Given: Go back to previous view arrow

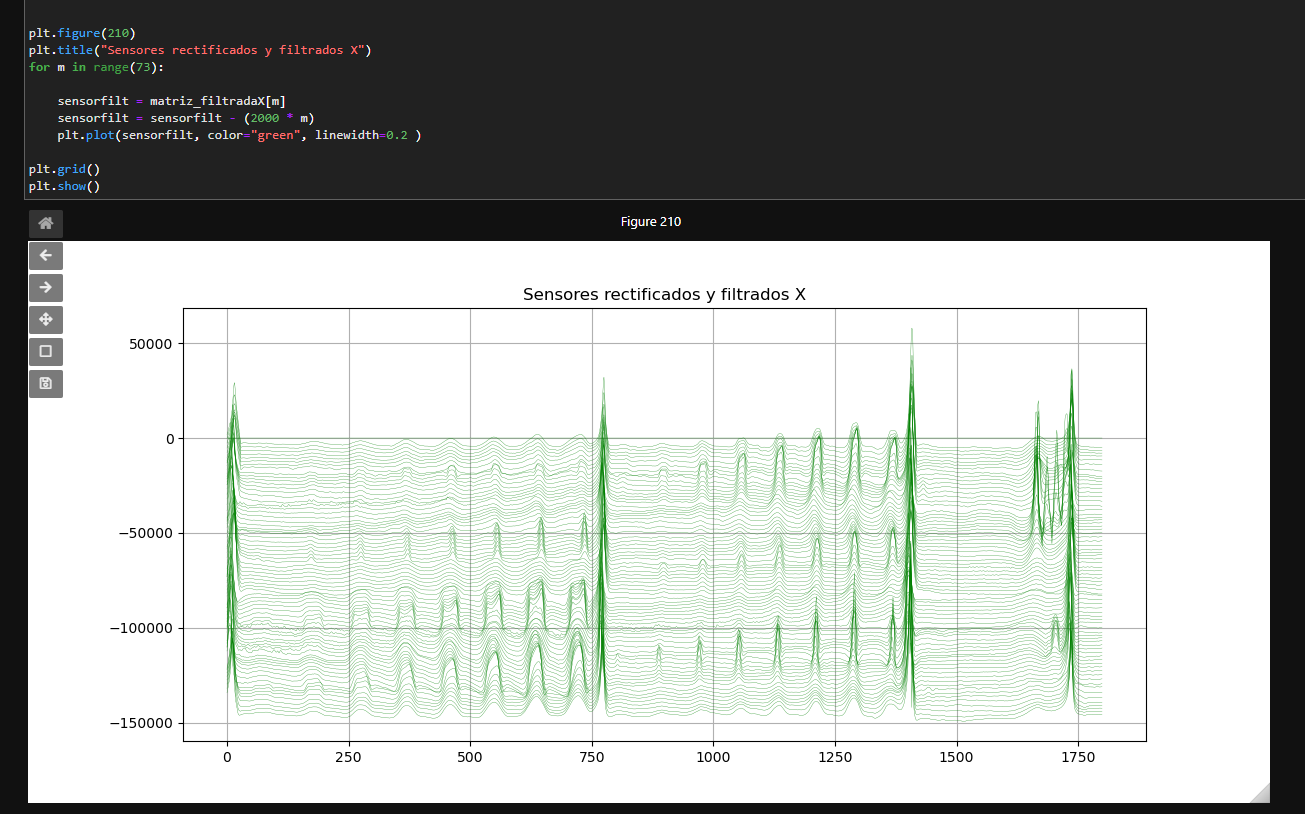Looking at the screenshot, I should pos(45,256).
